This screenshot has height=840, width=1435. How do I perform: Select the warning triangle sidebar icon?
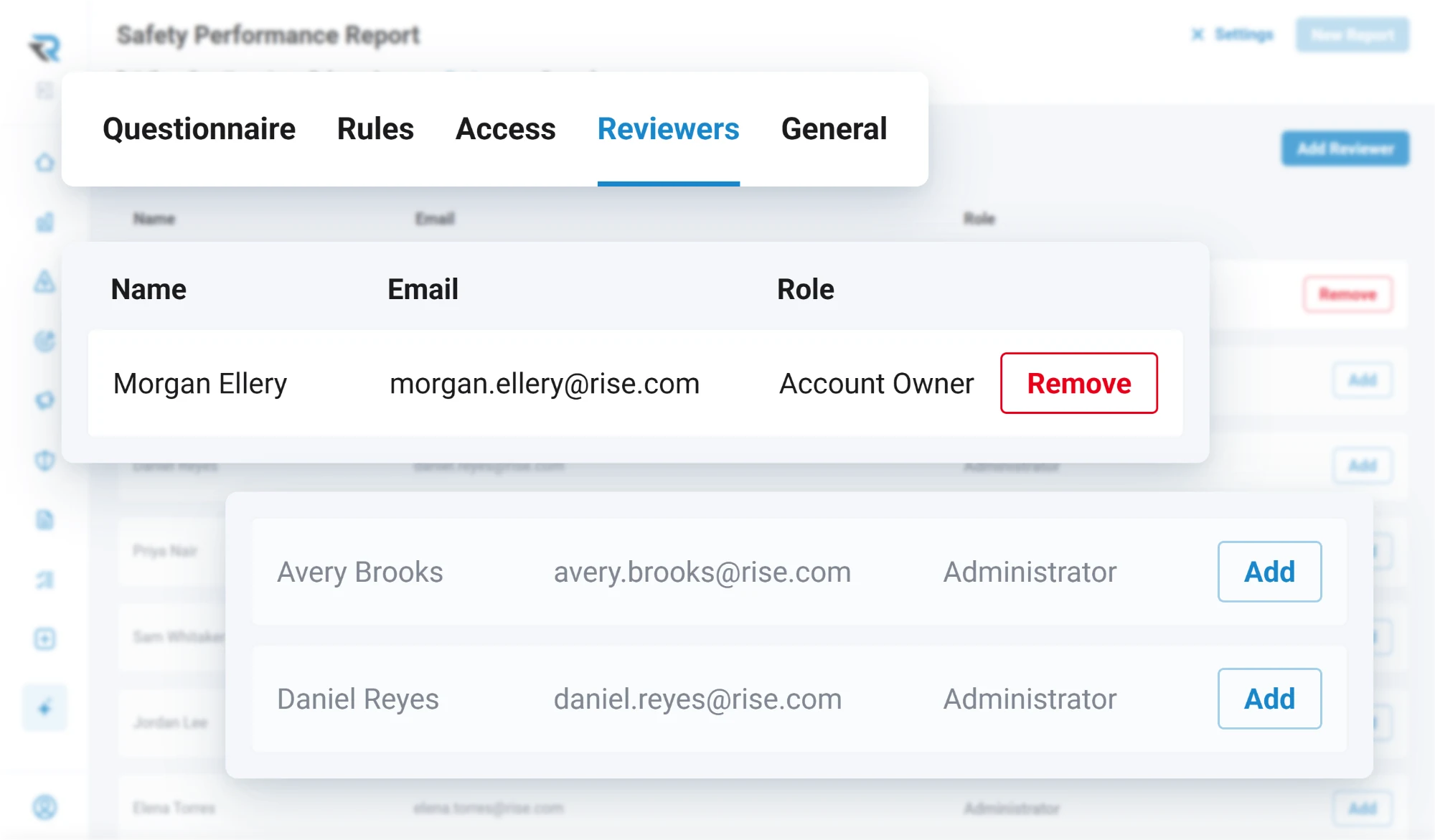[44, 281]
